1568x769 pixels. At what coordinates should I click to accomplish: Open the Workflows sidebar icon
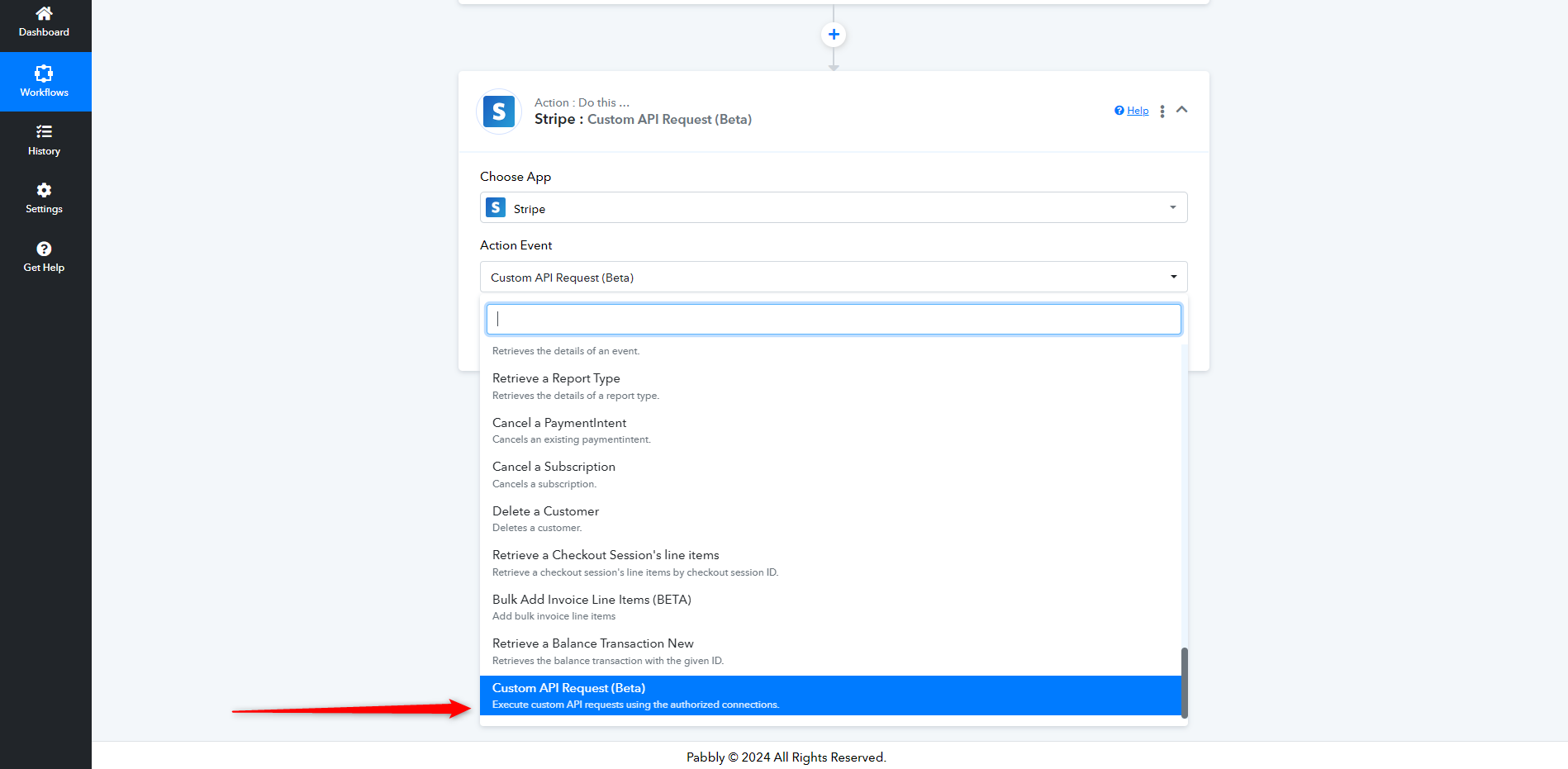point(44,74)
